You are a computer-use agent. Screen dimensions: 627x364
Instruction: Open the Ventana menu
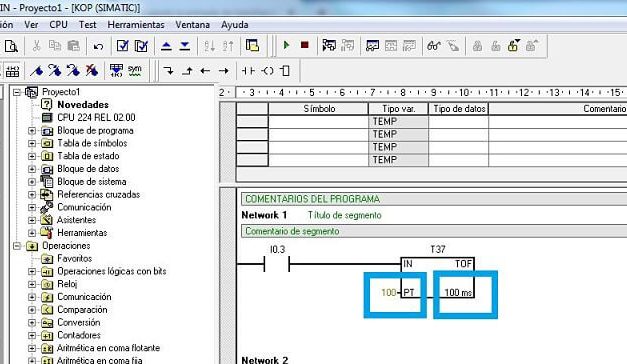tap(192, 25)
